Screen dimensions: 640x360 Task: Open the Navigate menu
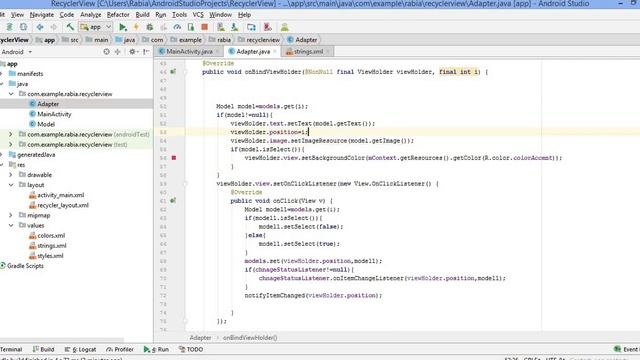[x=42, y=15]
